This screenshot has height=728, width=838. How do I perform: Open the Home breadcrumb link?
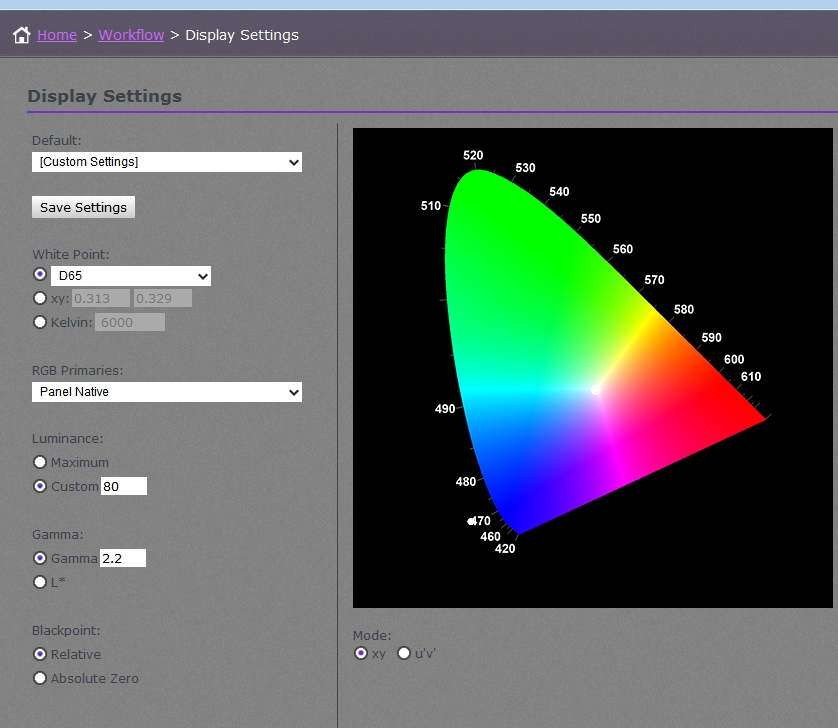pyautogui.click(x=57, y=35)
